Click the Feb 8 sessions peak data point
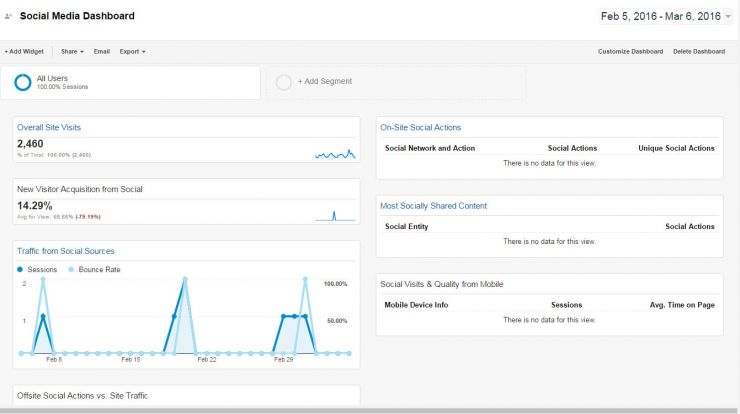The image size is (740, 414). point(43,317)
